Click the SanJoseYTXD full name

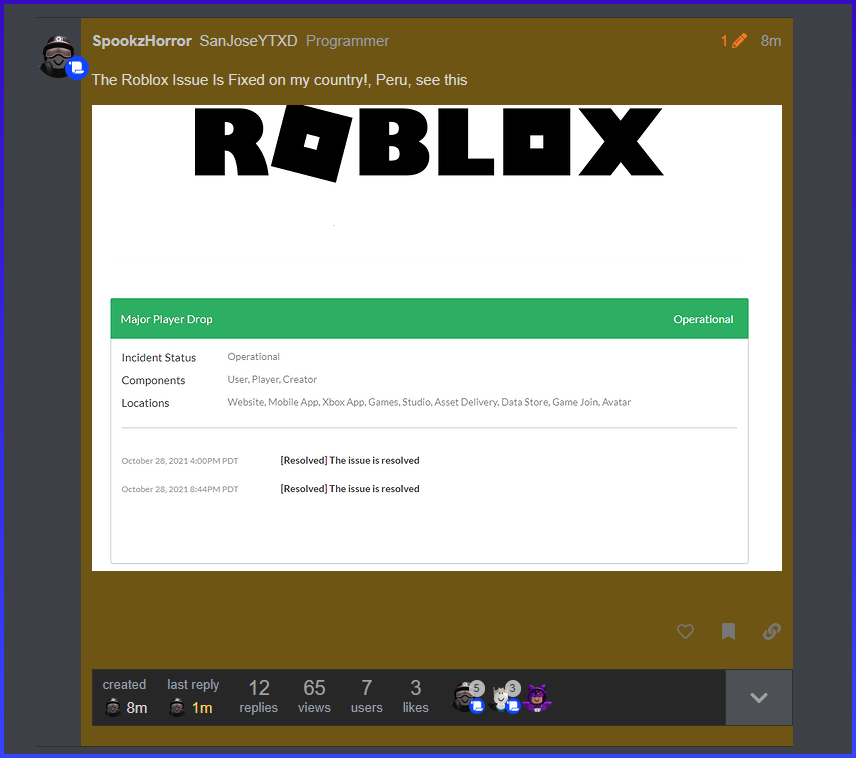point(248,41)
